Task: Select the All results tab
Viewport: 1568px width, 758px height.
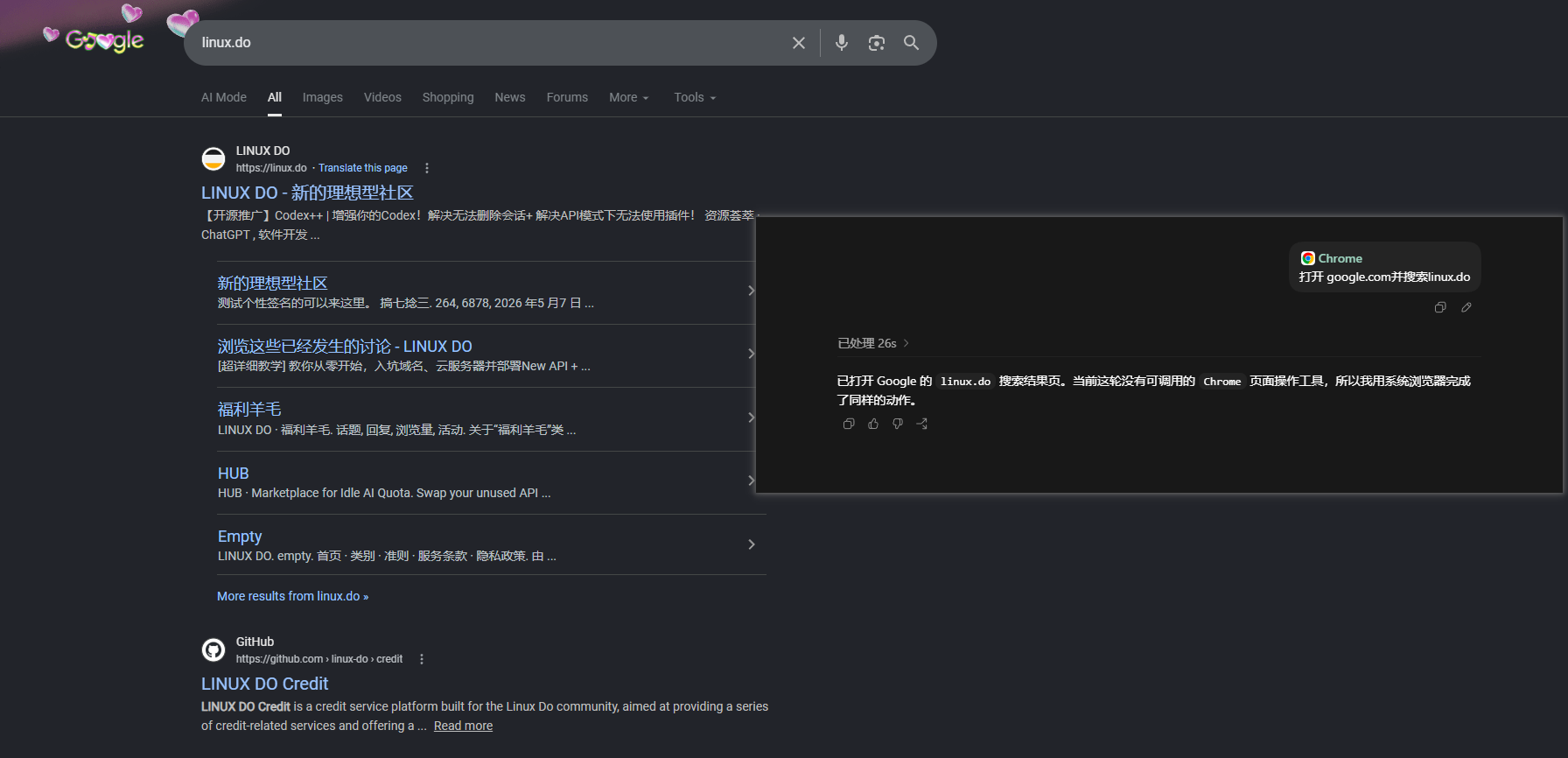Action: 275,97
